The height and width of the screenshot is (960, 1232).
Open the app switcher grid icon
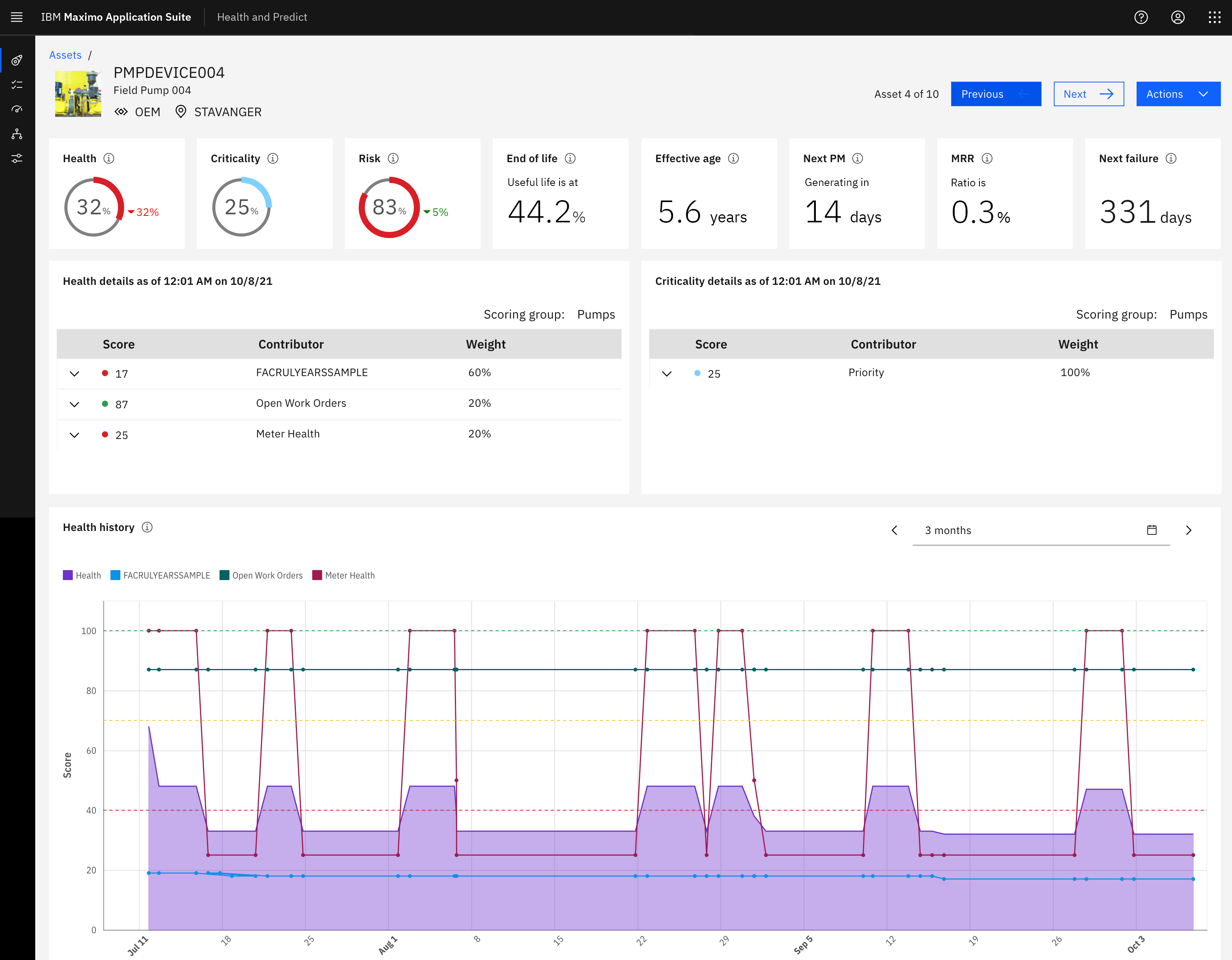click(1214, 17)
